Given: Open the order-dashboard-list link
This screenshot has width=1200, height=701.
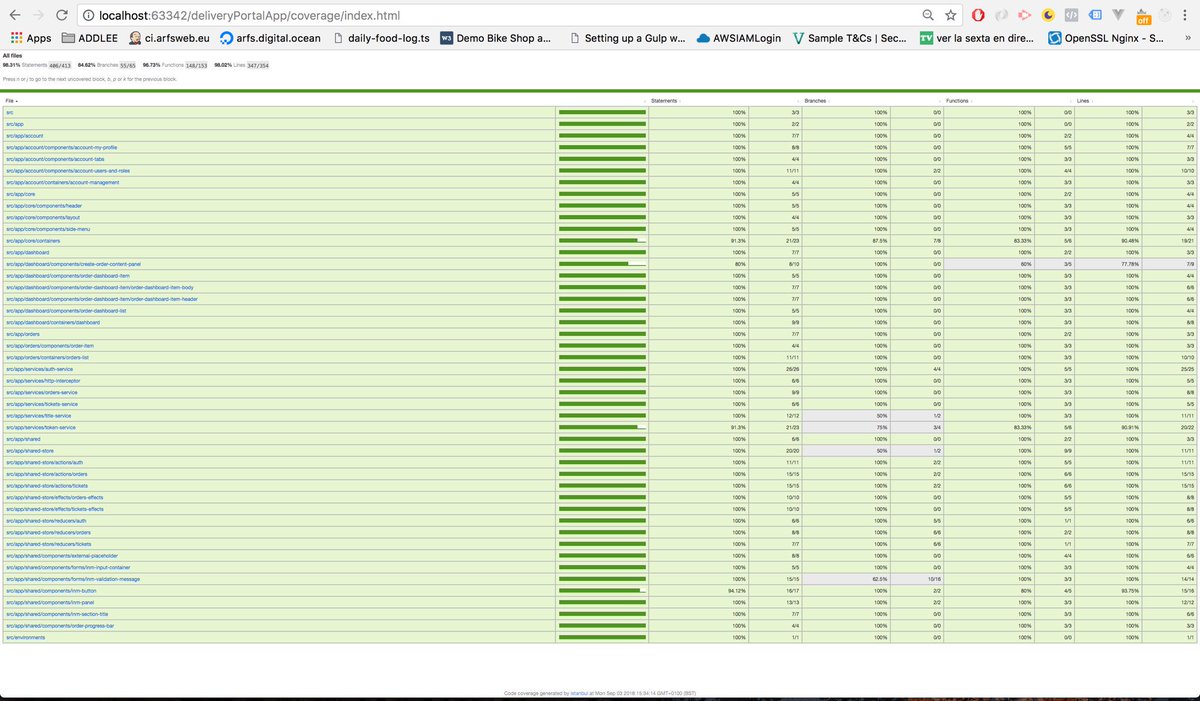Looking at the screenshot, I should click(x=65, y=310).
